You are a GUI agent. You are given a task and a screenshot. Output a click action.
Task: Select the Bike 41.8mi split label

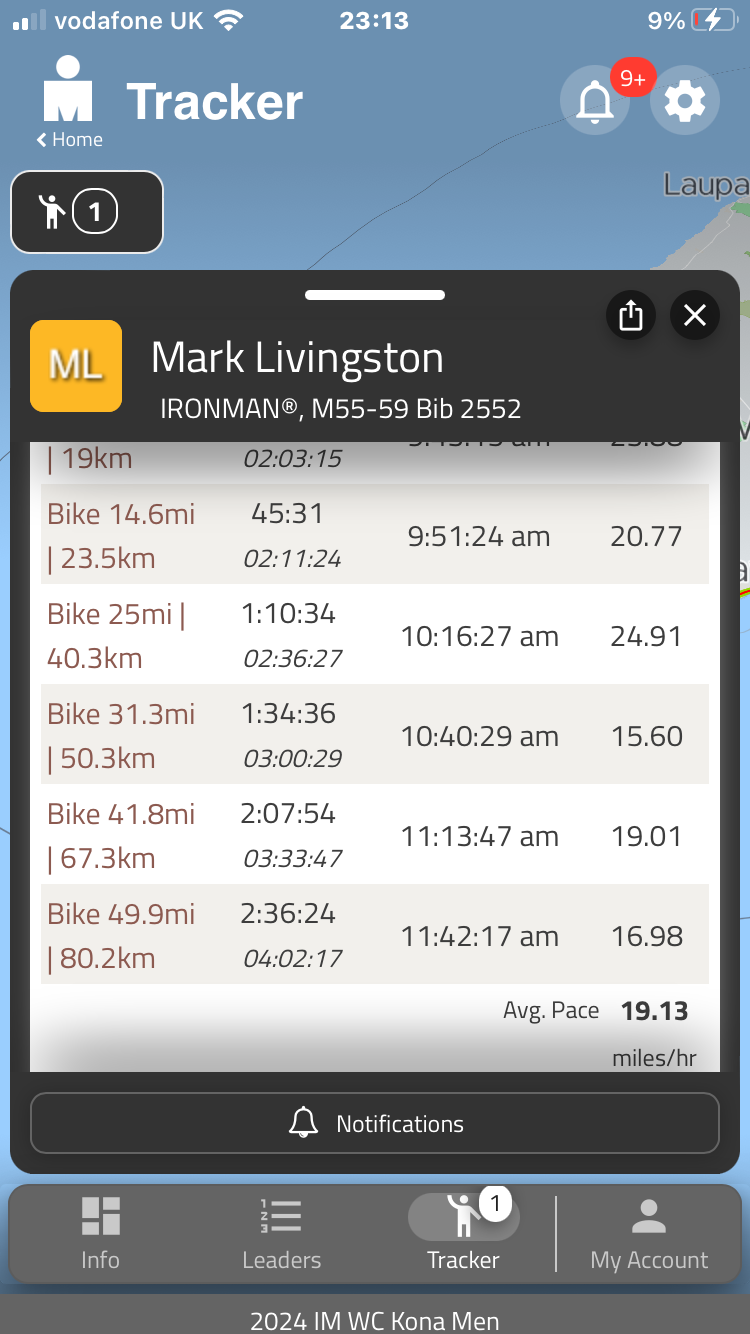click(121, 836)
